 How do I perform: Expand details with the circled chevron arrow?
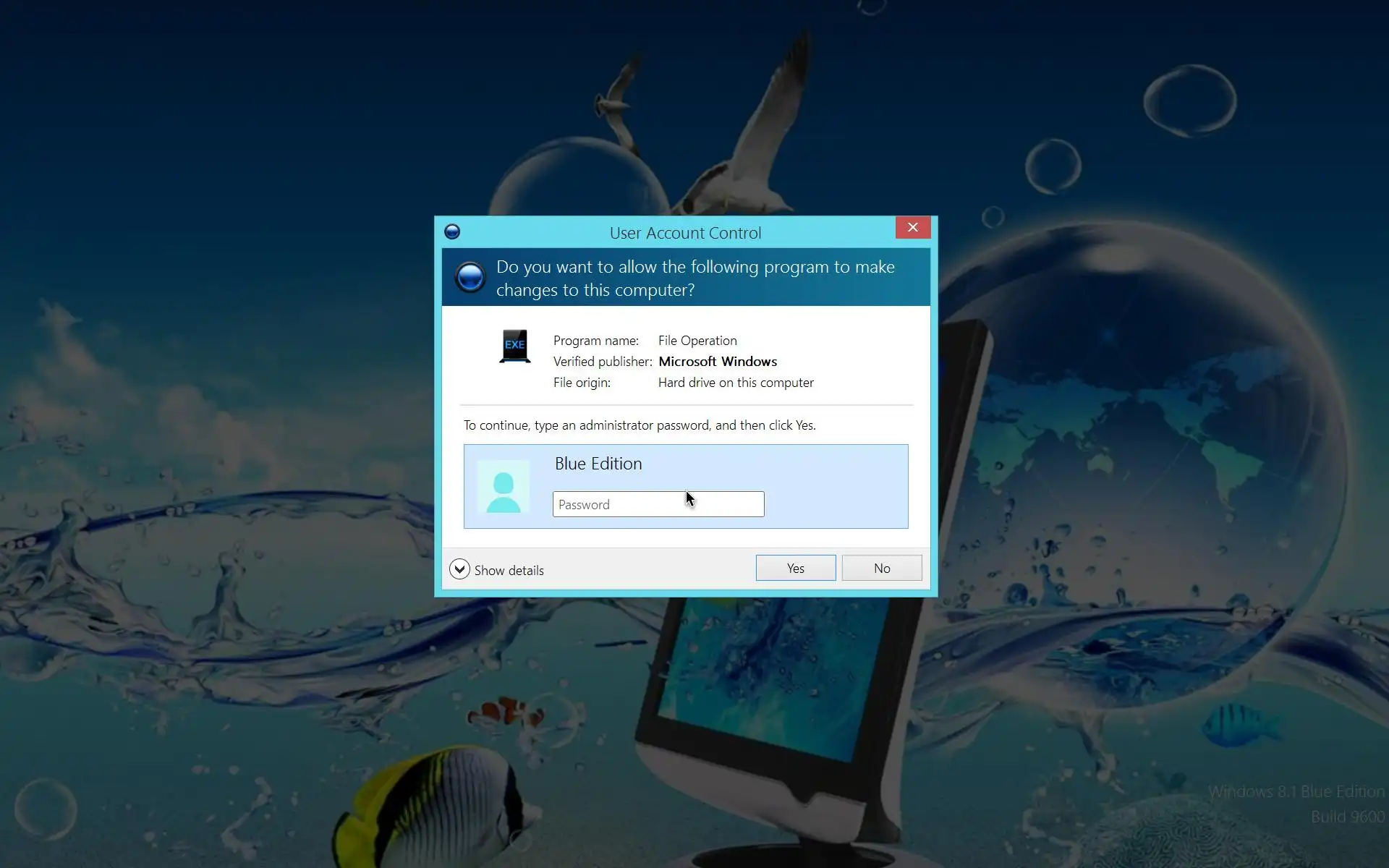point(459,569)
